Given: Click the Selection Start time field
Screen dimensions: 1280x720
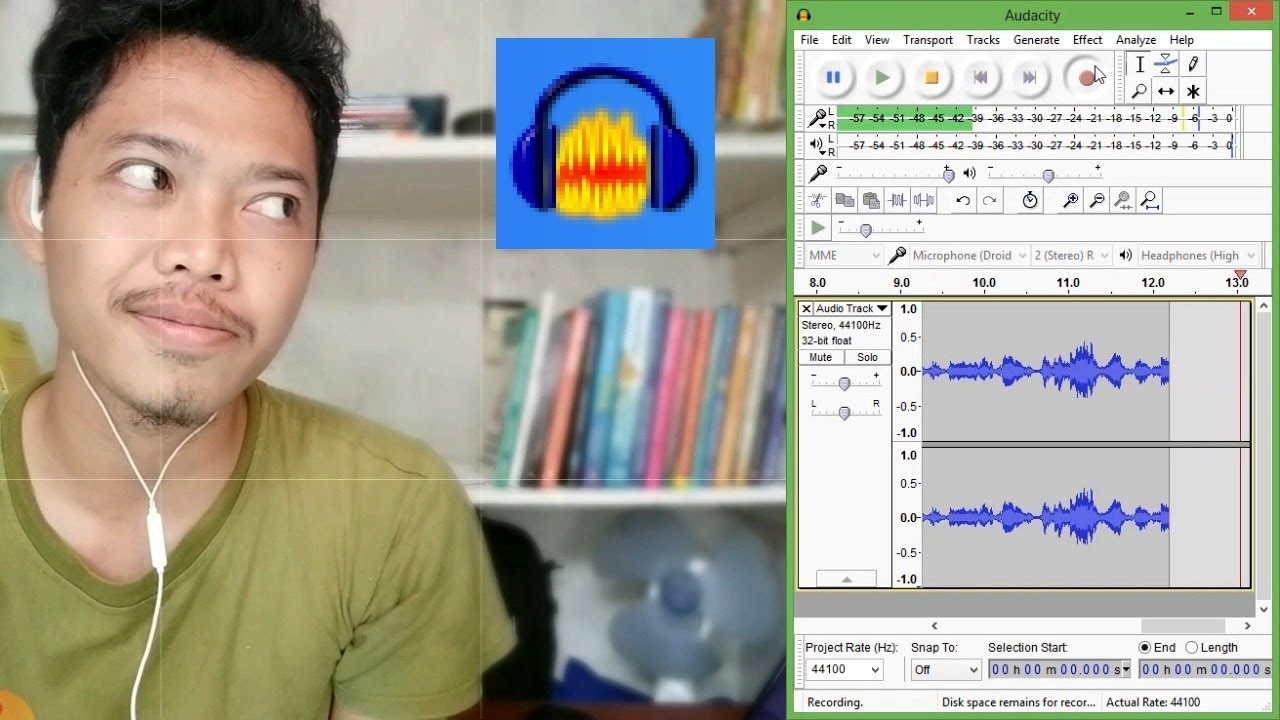Looking at the screenshot, I should point(1060,670).
